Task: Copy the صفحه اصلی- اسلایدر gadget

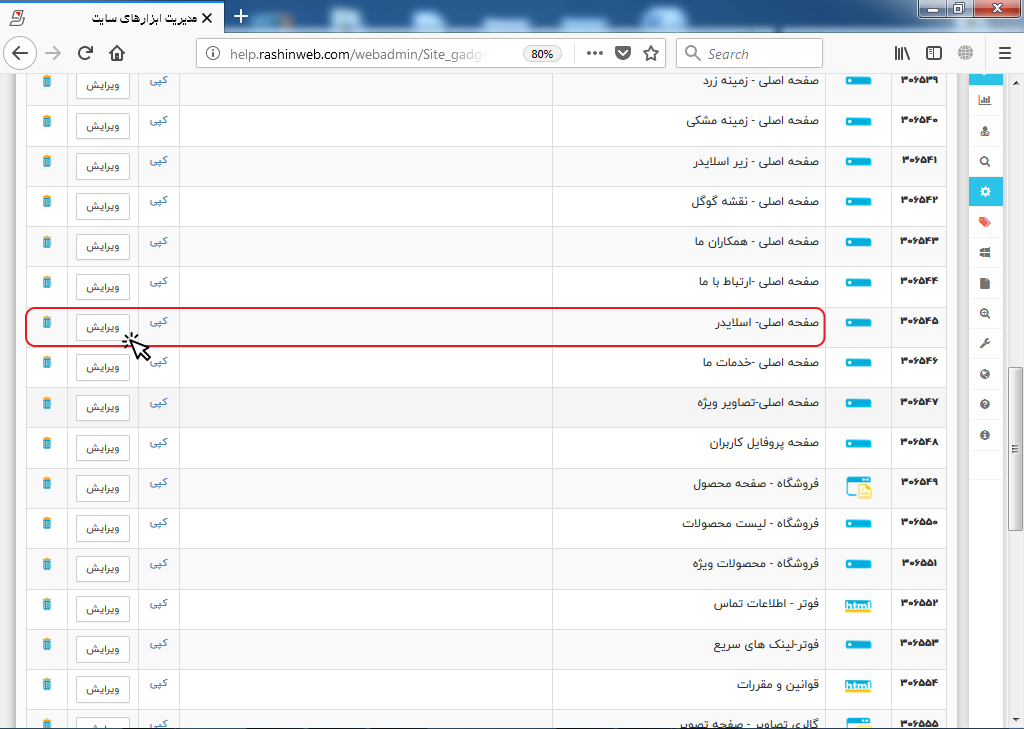Action: (x=159, y=322)
